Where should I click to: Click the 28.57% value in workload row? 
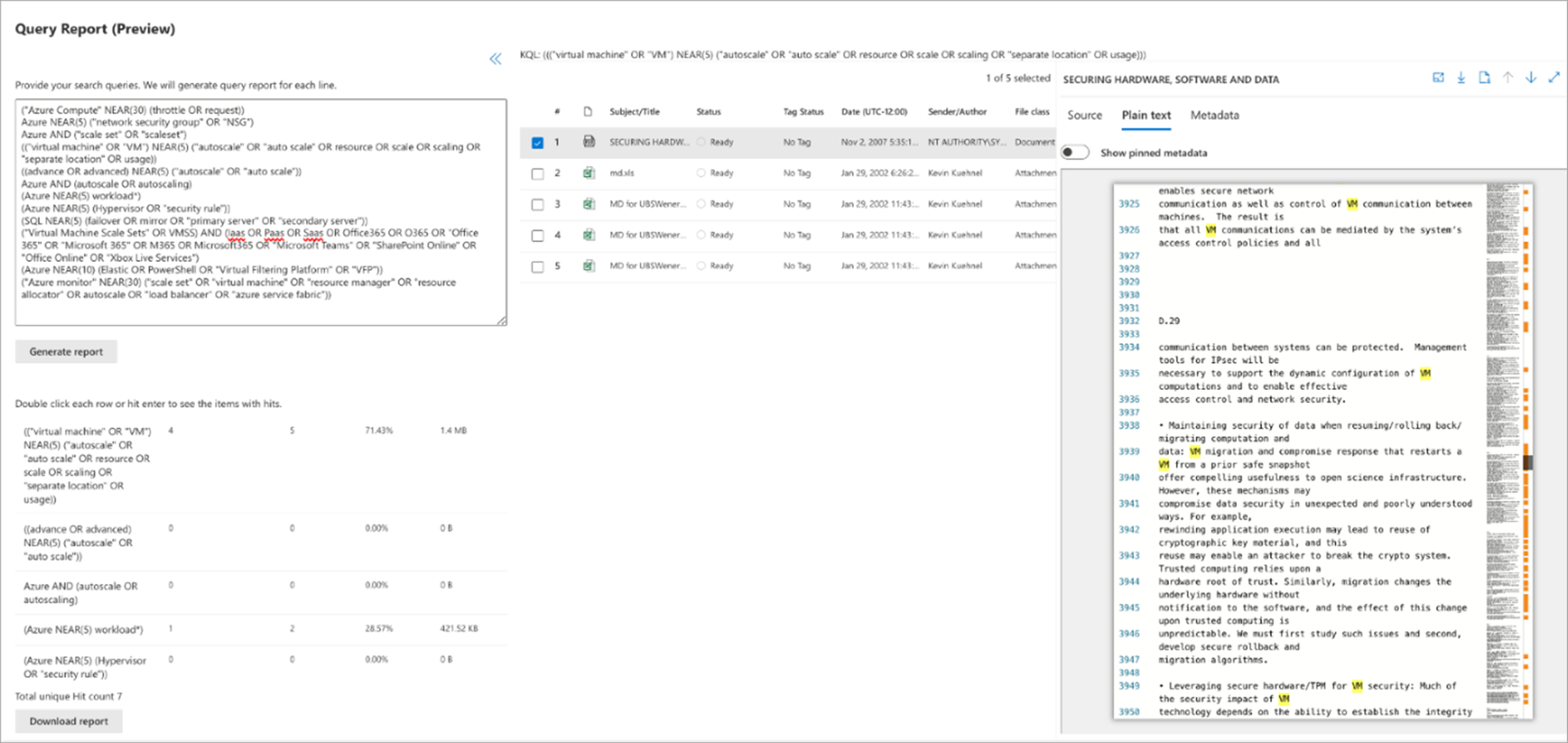(x=378, y=629)
